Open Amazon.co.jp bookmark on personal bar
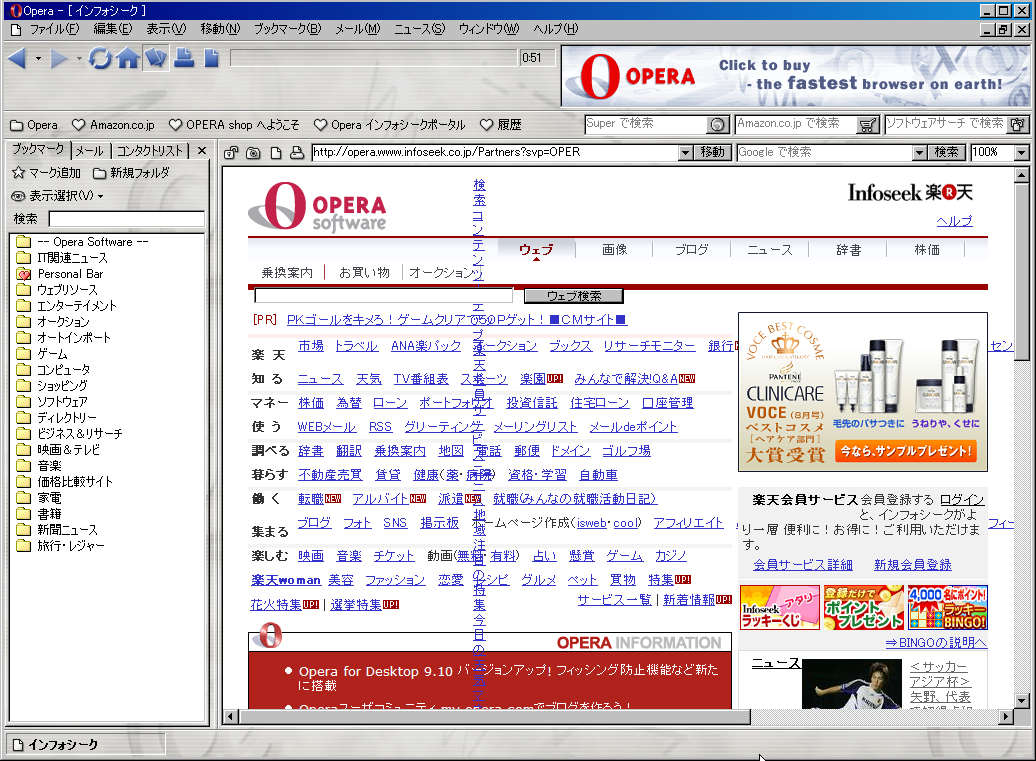The width and height of the screenshot is (1036, 761). coord(113,125)
